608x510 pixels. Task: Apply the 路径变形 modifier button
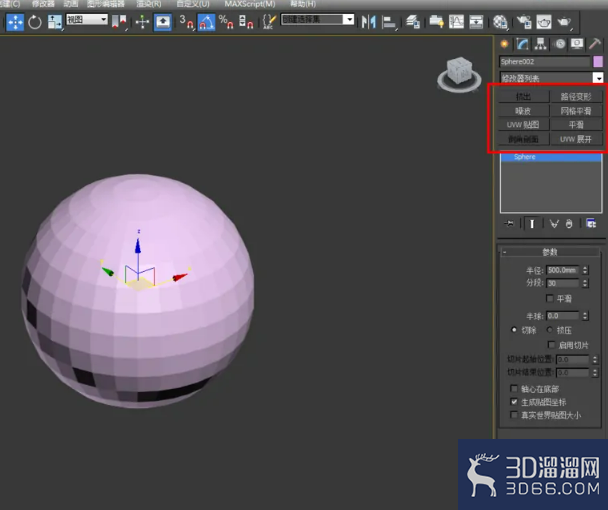click(576, 97)
